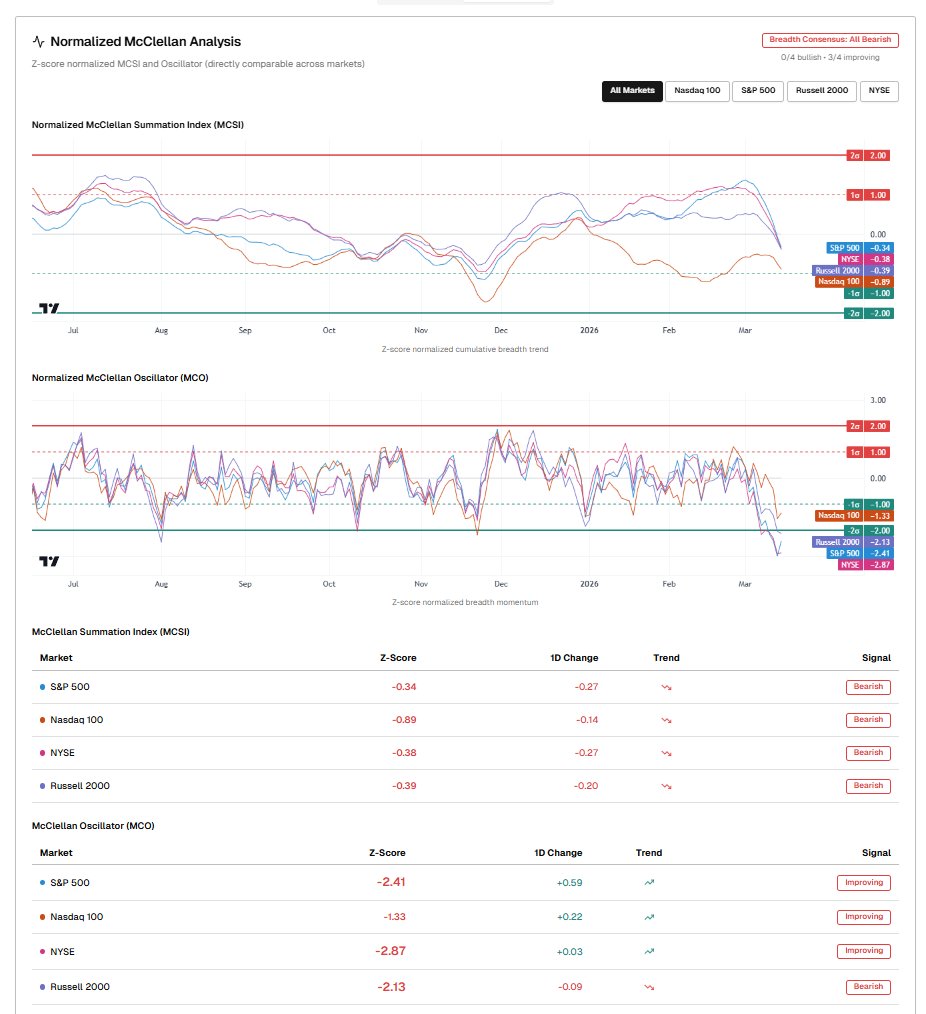
Task: Click the improving trend arrow for NYSE MCO row
Action: pyautogui.click(x=649, y=951)
